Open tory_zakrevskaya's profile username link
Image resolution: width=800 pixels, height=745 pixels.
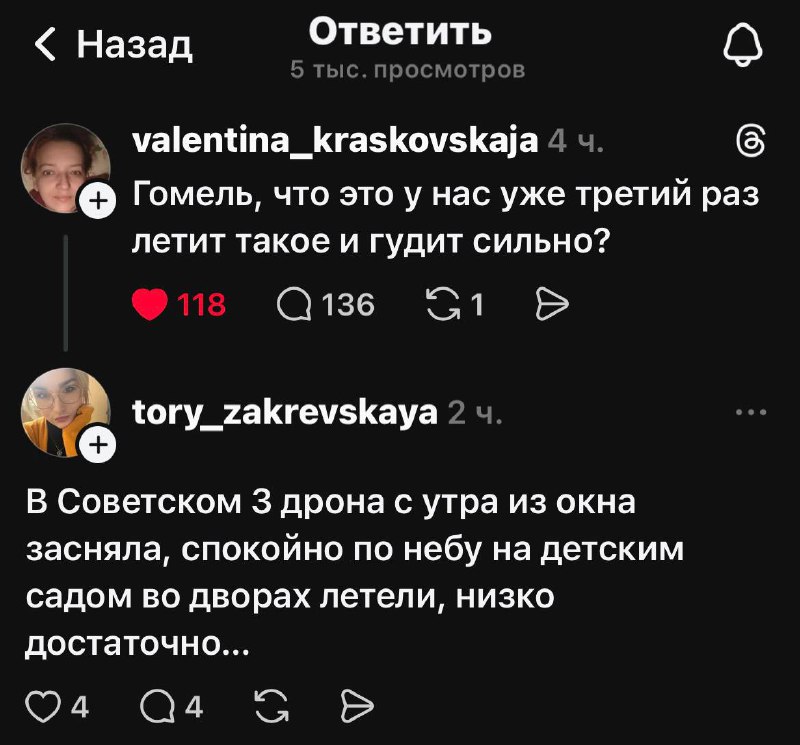coord(285,412)
